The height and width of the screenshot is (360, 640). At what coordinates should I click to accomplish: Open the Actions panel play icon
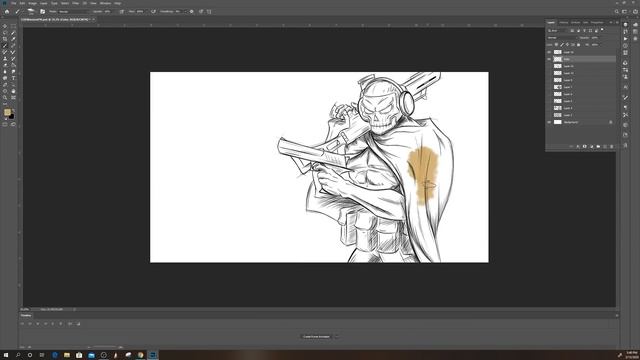625,39
